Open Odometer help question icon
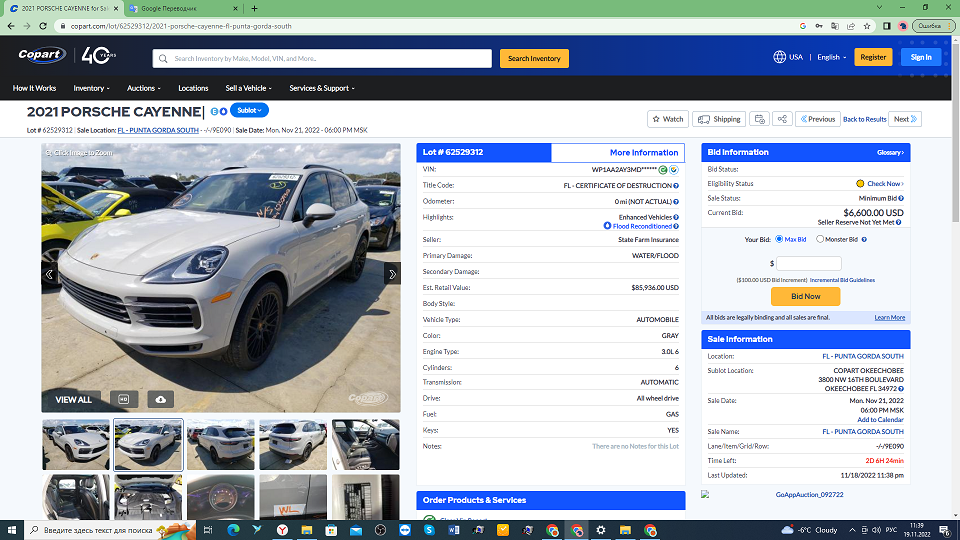 676,201
